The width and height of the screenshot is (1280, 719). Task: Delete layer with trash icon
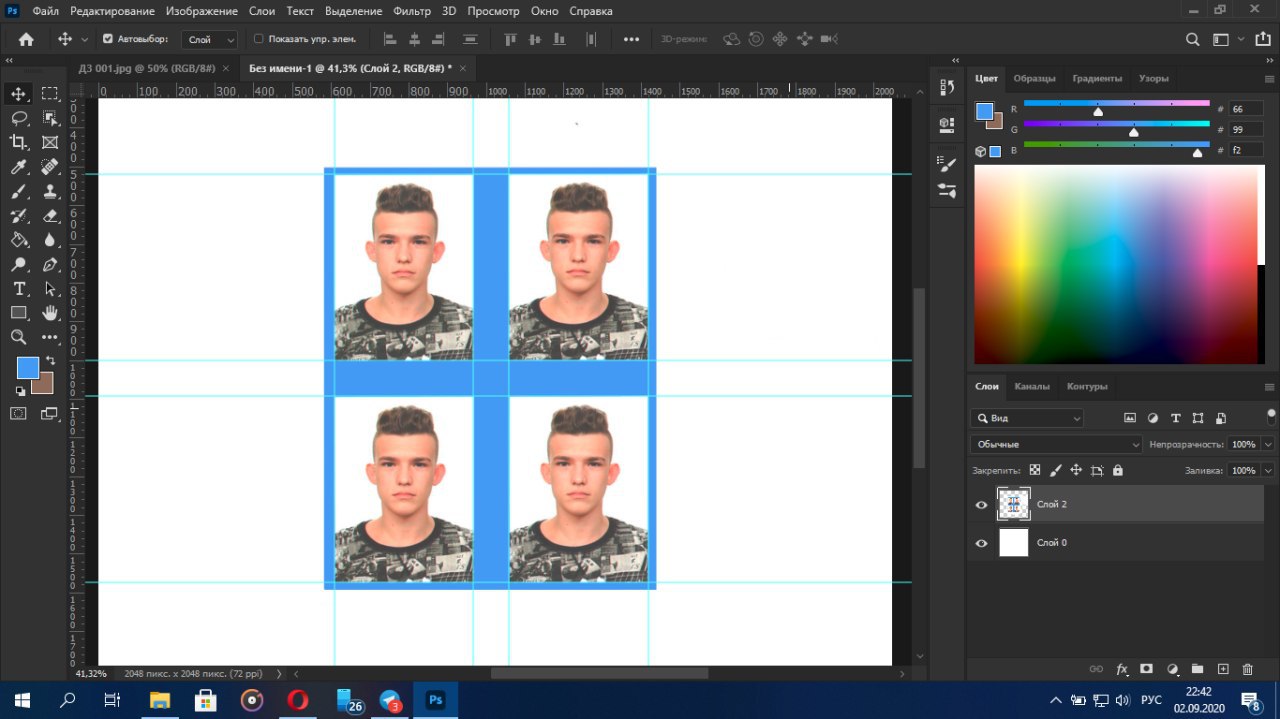pyautogui.click(x=1247, y=669)
